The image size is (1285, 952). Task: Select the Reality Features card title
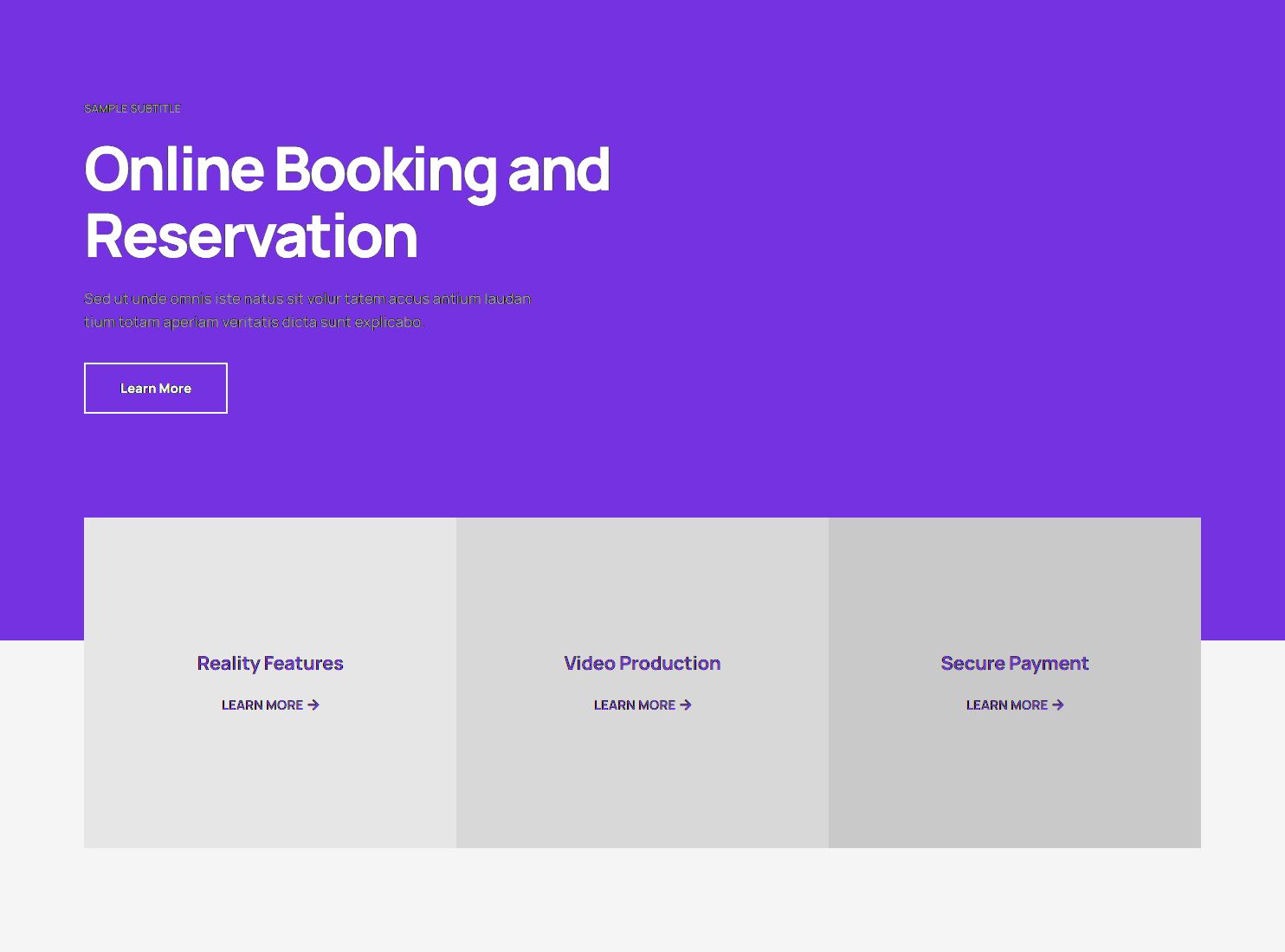(x=270, y=664)
